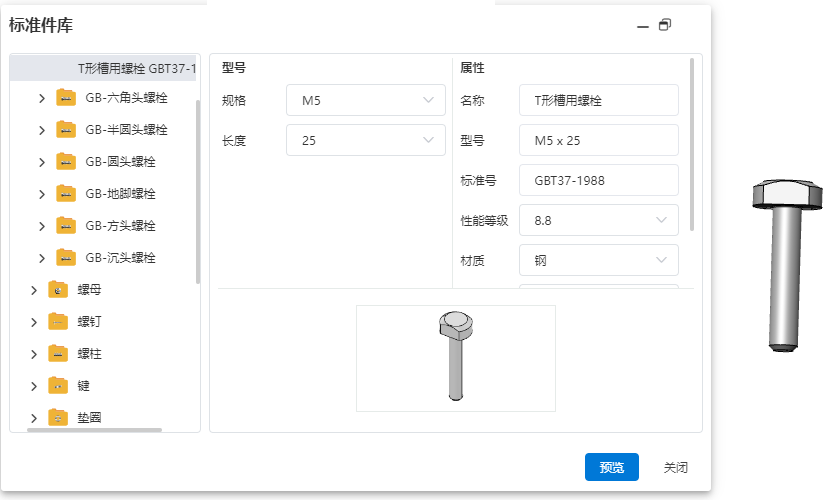Click the 垫圈 folder icon
This screenshot has height=500, width=827.
pyautogui.click(x=58, y=418)
